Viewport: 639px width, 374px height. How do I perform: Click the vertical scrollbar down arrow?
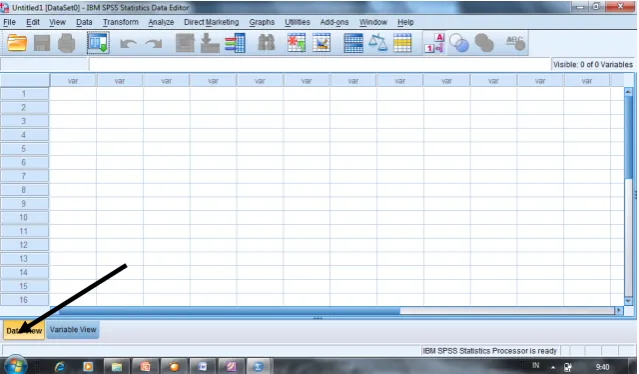coord(628,301)
